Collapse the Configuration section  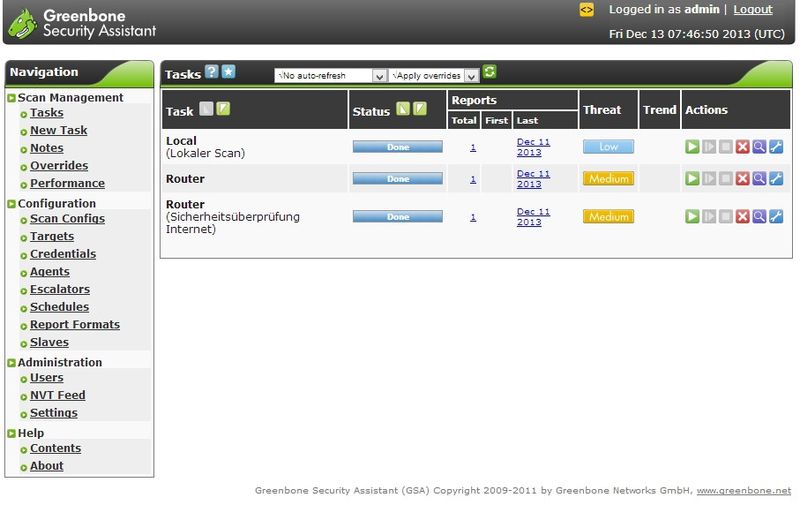click(11, 204)
